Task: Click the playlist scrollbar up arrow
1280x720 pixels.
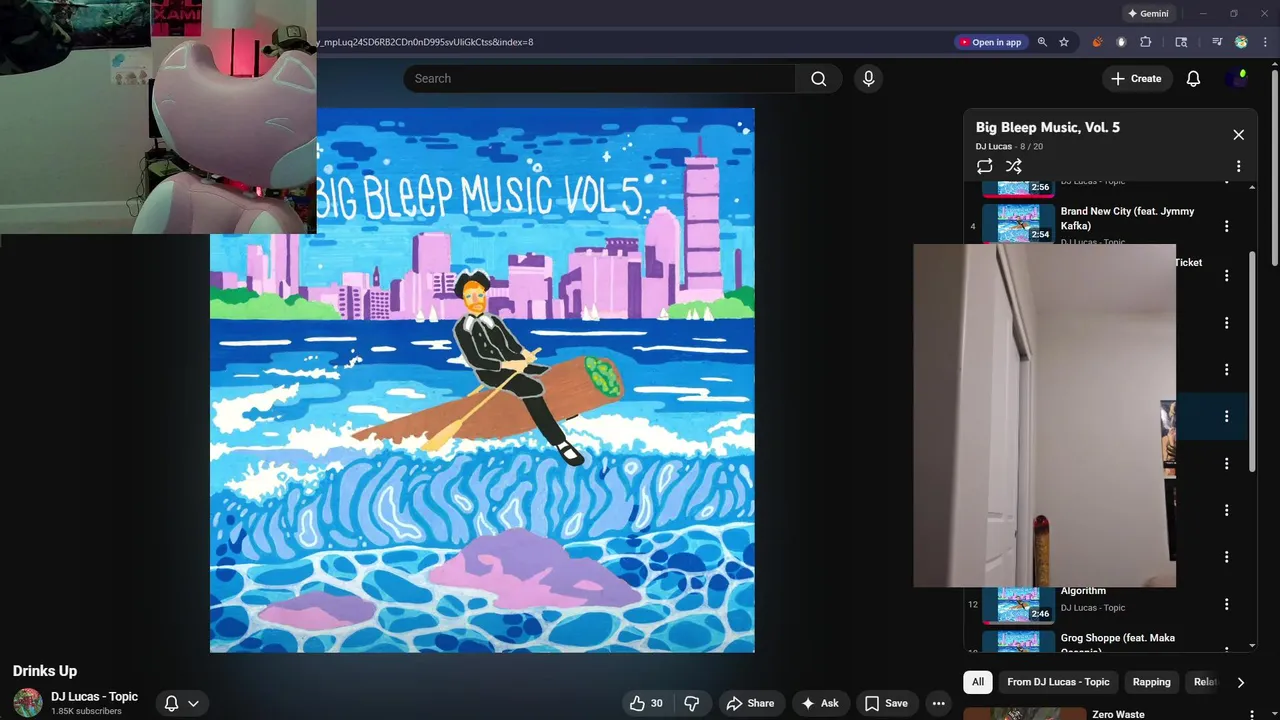Action: (x=1252, y=188)
